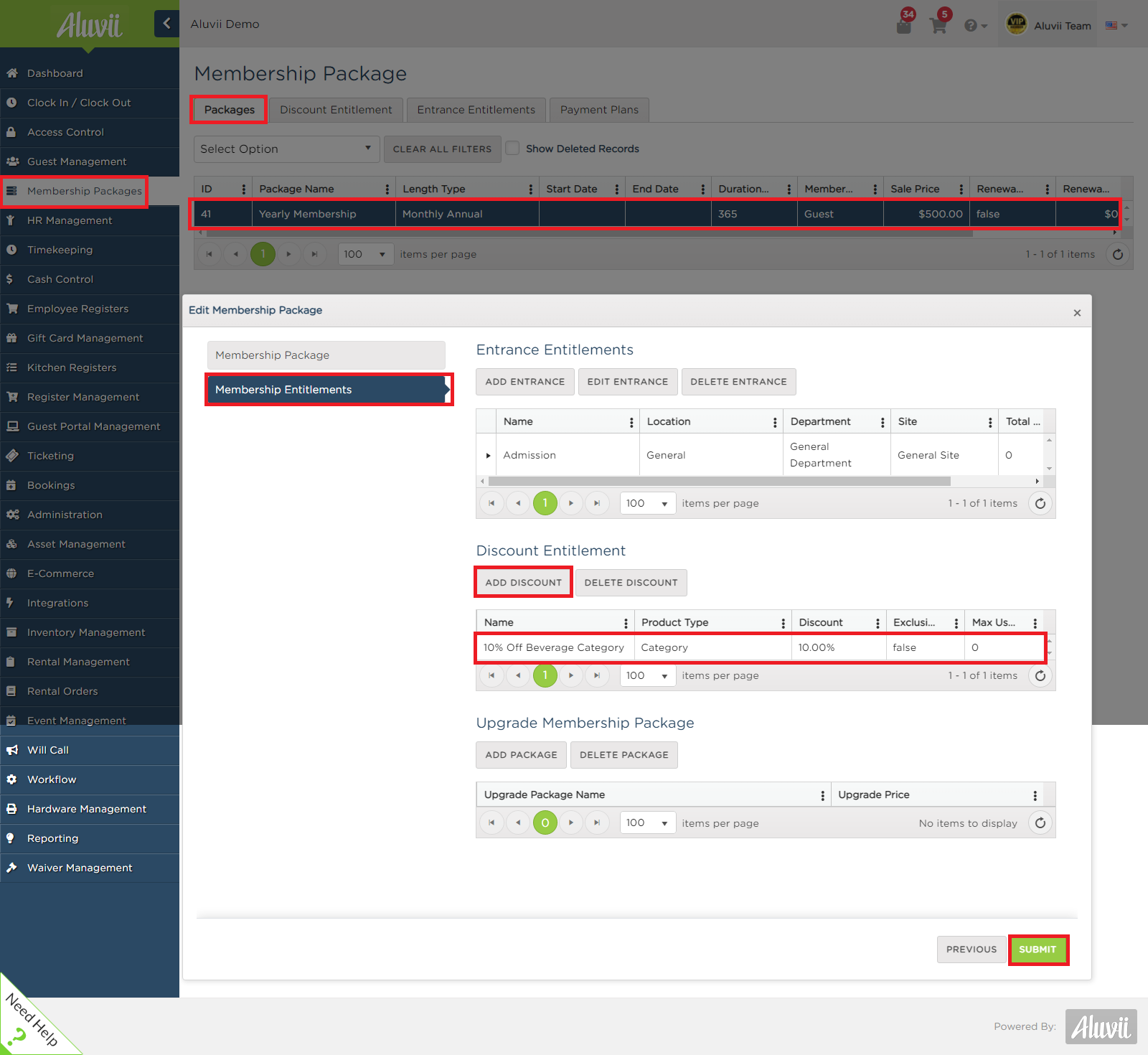Open the language flag dropdown
Screen dimensions: 1148x1055
tap(1116, 25)
